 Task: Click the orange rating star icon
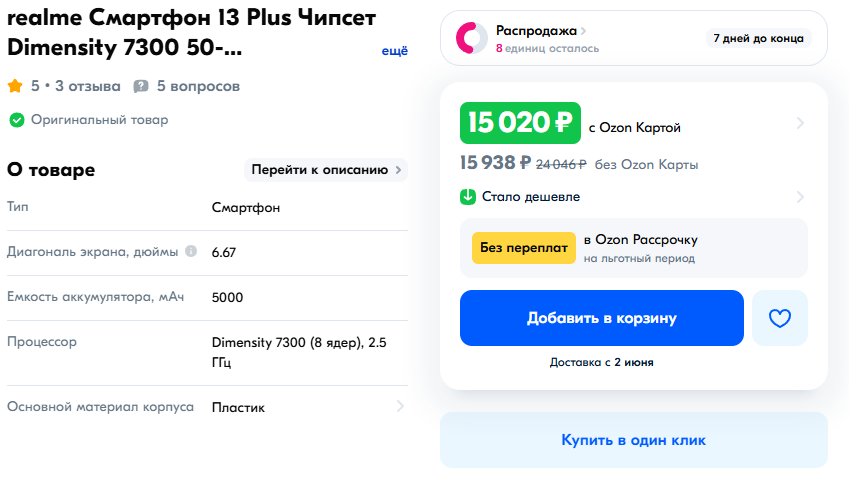tap(16, 87)
